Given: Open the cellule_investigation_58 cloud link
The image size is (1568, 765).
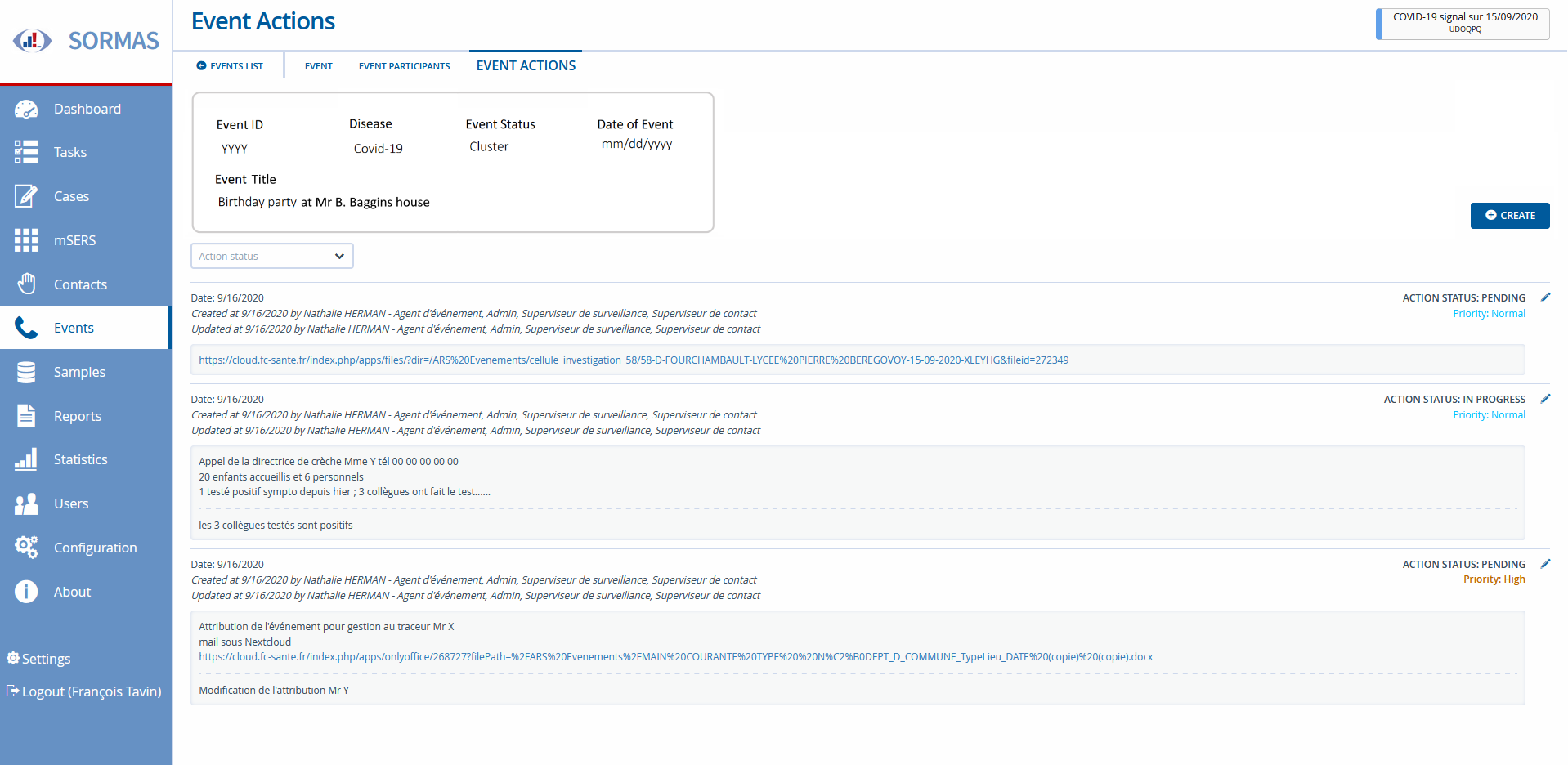Looking at the screenshot, I should click(634, 360).
